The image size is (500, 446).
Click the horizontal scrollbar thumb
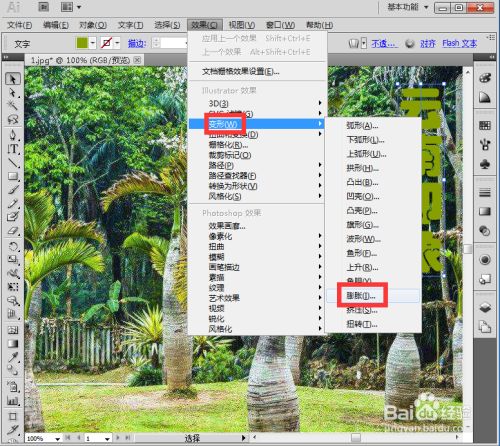(x=356, y=437)
